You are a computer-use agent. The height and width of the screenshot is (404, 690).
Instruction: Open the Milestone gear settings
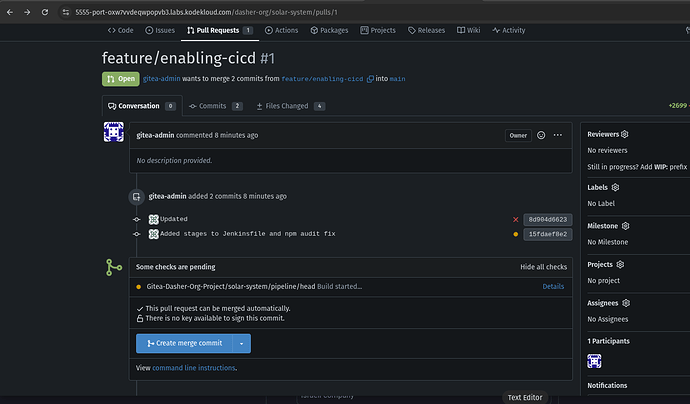point(624,226)
